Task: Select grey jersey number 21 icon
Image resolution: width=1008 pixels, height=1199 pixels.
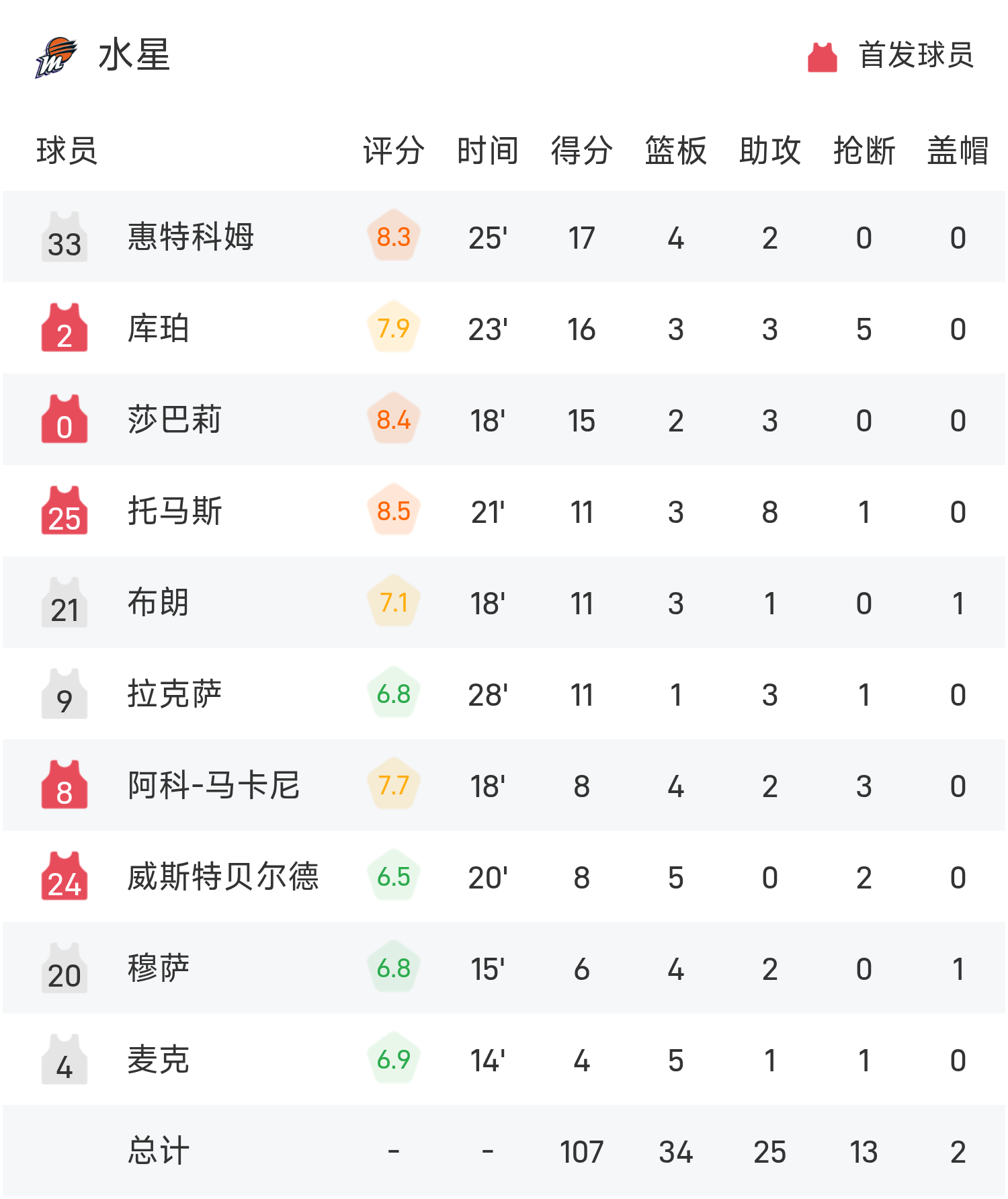Action: click(65, 602)
